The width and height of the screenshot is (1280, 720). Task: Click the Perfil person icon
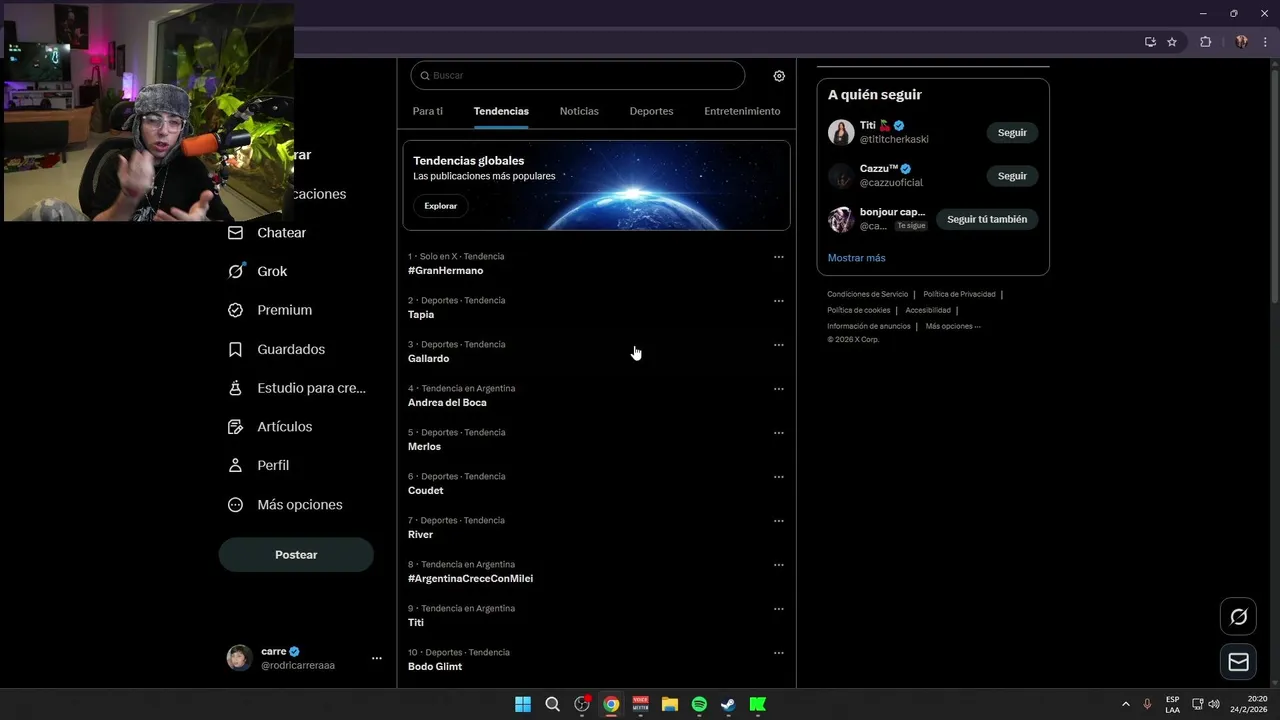pyautogui.click(x=235, y=465)
